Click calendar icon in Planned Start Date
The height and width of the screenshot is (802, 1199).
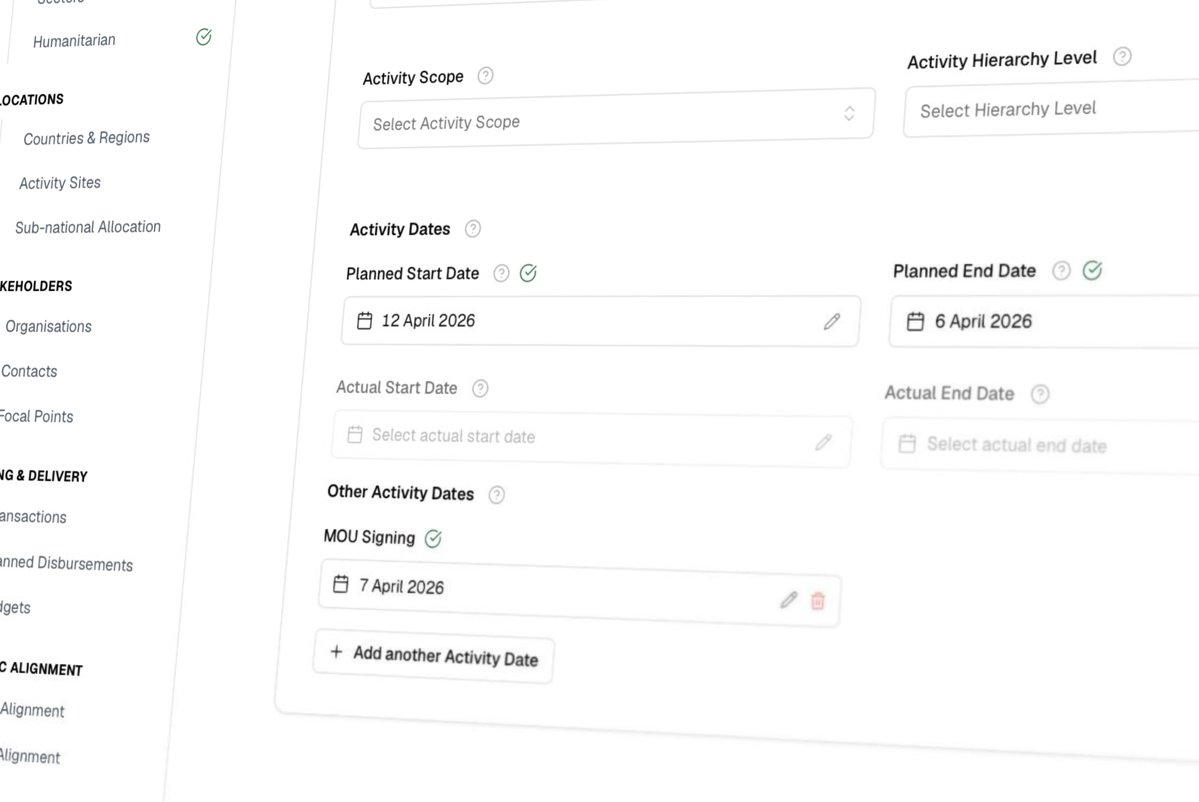(365, 320)
